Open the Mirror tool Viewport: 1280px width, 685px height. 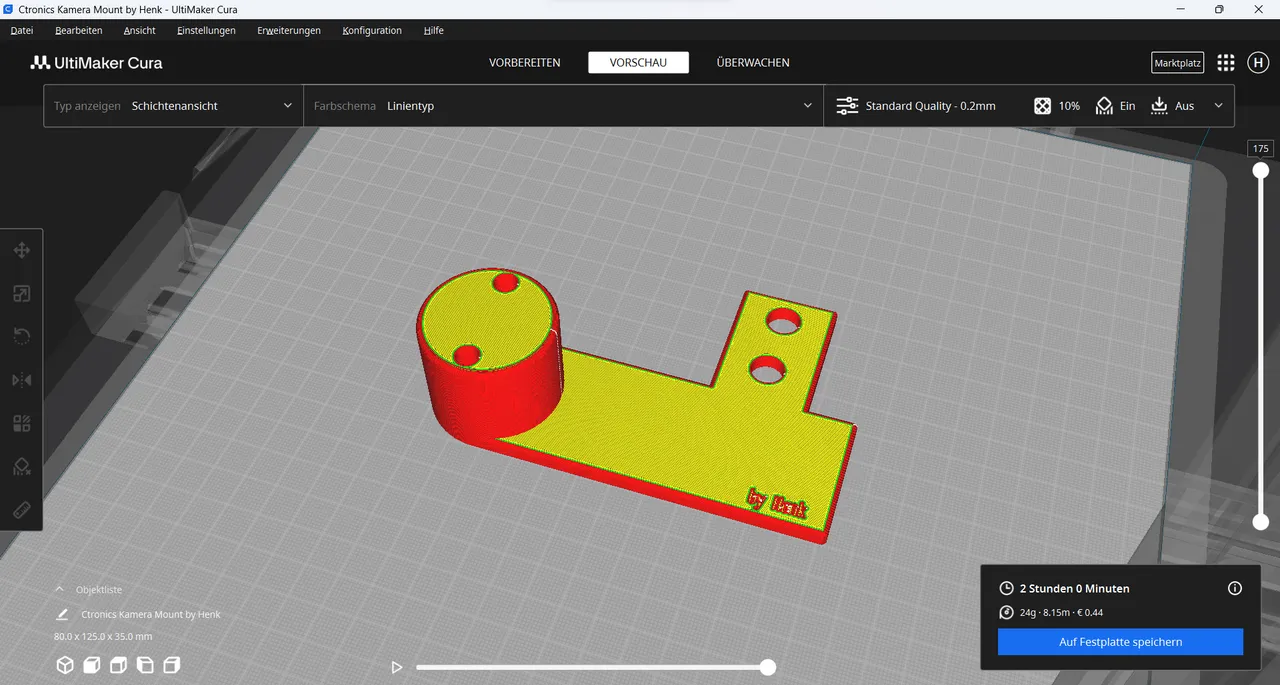point(21,379)
